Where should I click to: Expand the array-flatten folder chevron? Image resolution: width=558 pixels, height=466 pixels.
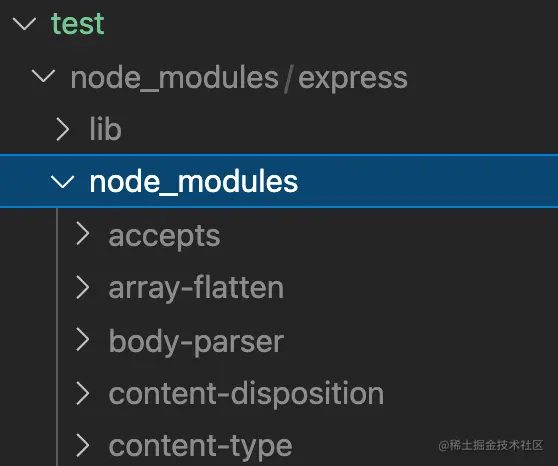pos(83,287)
